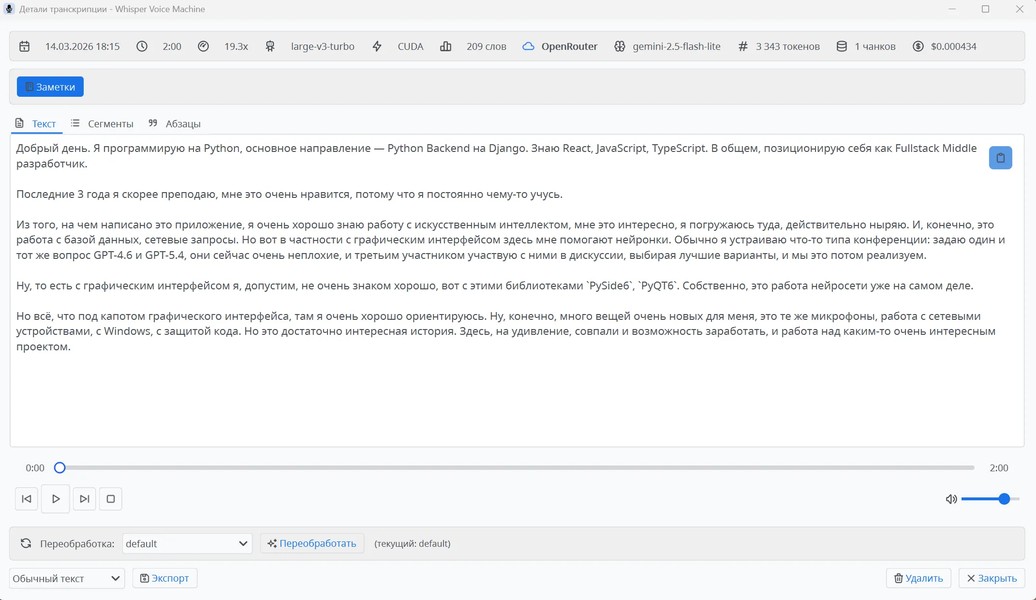Click the paragraph starting with Последние 3 года
Image resolution: width=1036 pixels, height=600 pixels.
(x=289, y=194)
